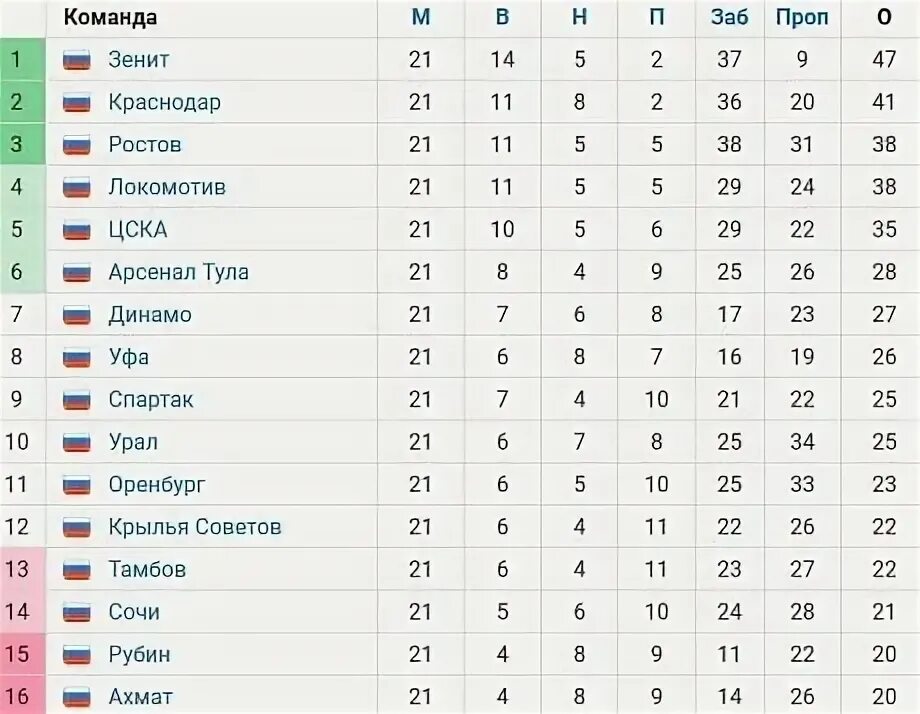Screen dimensions: 920x714
Task: Click the flag icon beside Ахмат
Action: (77, 697)
